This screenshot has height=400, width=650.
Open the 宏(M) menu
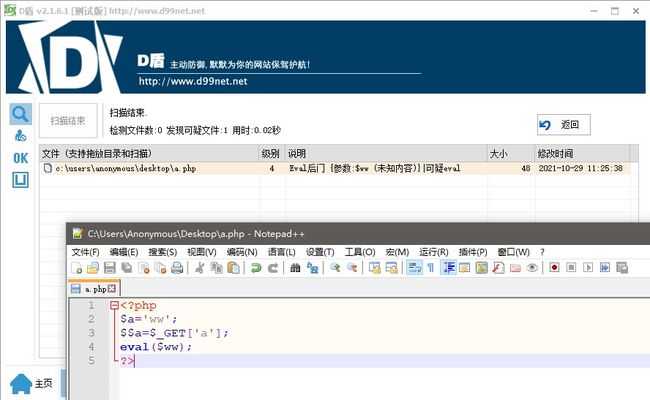click(x=397, y=252)
